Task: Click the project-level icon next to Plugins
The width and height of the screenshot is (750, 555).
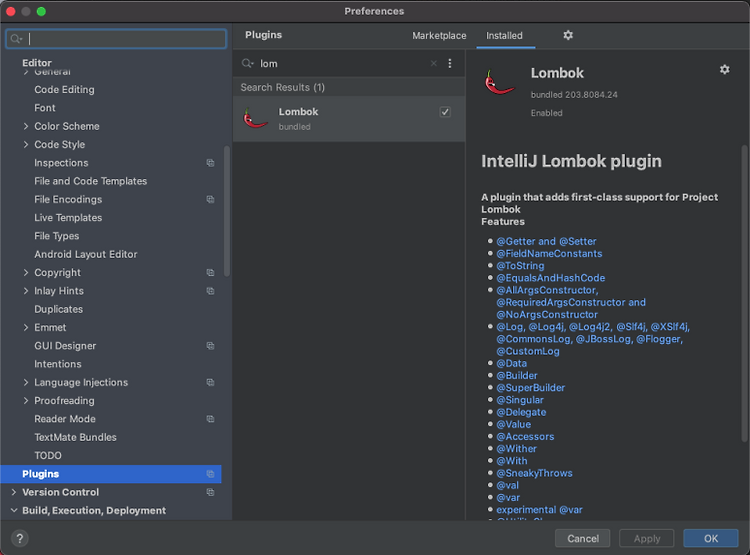Action: tap(210, 474)
